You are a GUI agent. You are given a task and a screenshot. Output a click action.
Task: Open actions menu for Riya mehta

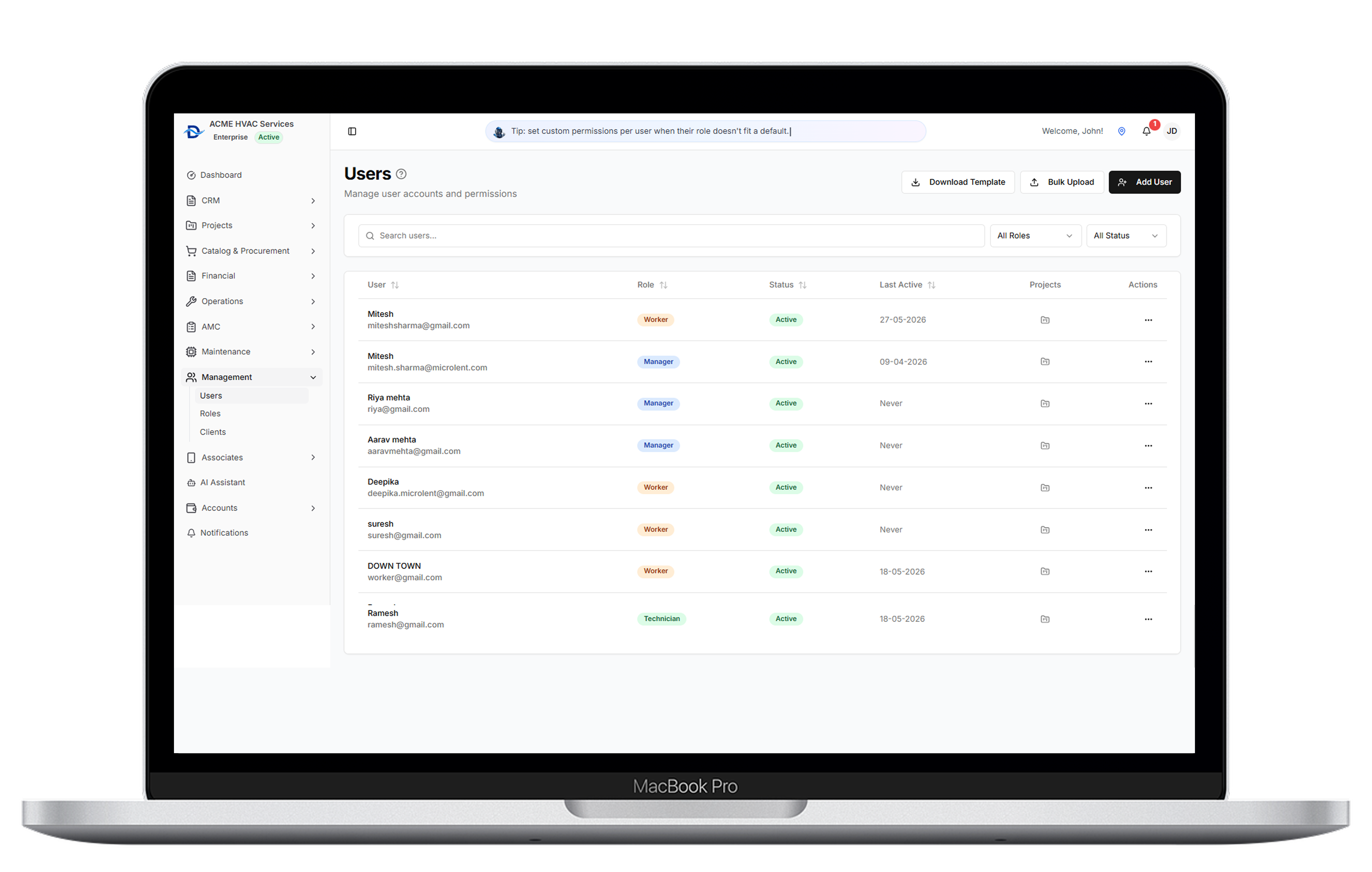[x=1148, y=404]
